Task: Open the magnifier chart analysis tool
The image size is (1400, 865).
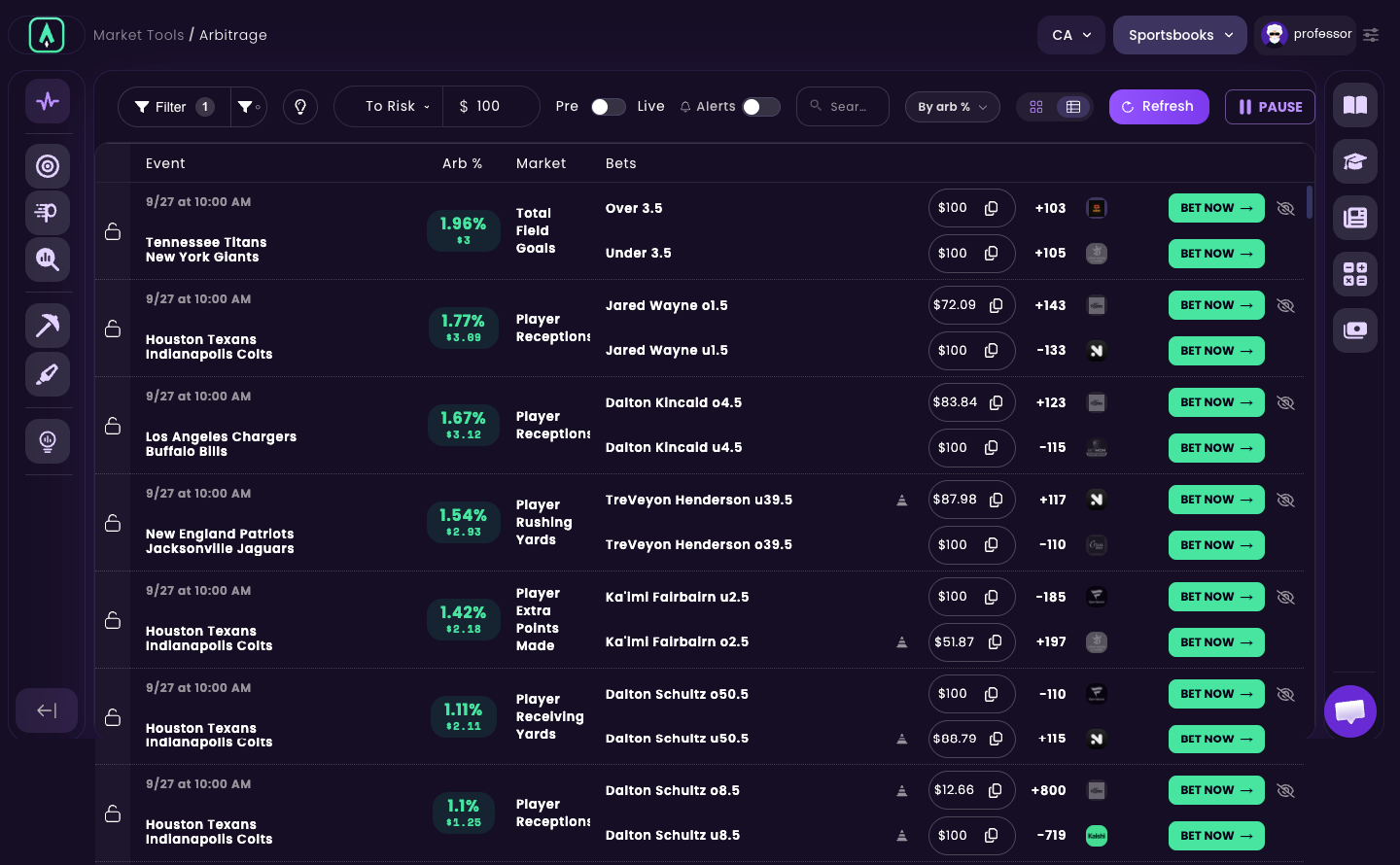Action: (x=48, y=259)
